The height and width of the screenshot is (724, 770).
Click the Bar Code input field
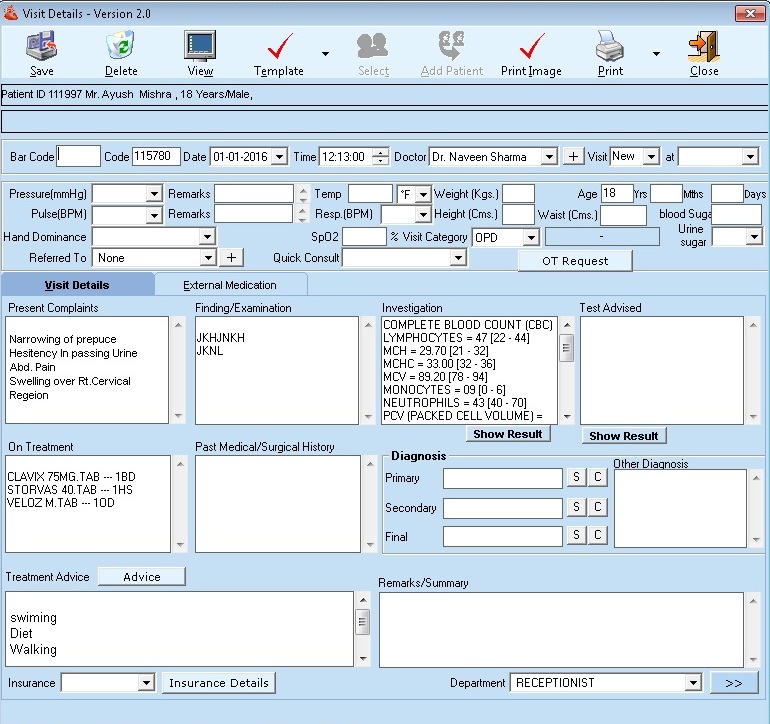[78, 156]
